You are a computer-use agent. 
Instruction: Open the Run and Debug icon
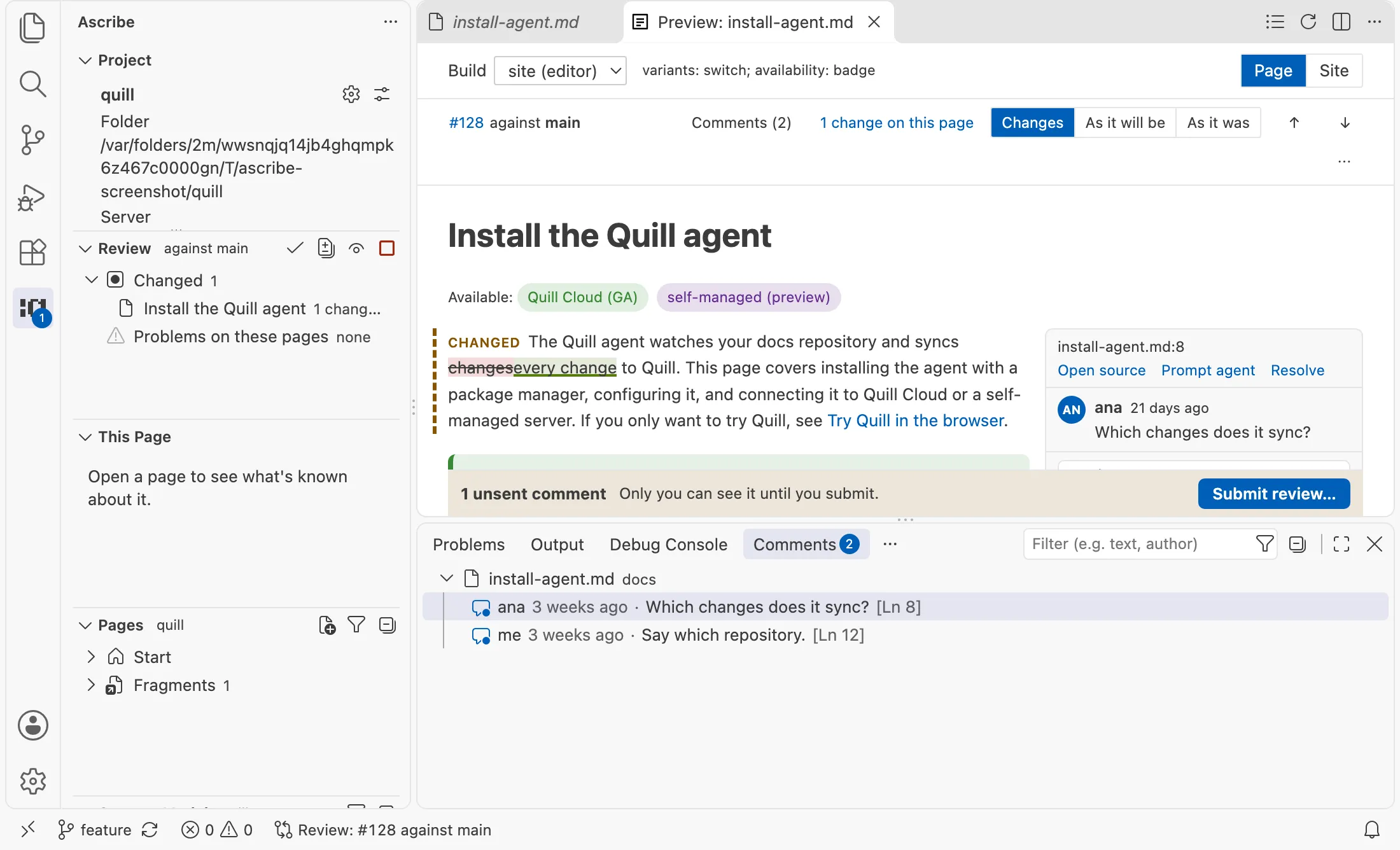pos(32,197)
